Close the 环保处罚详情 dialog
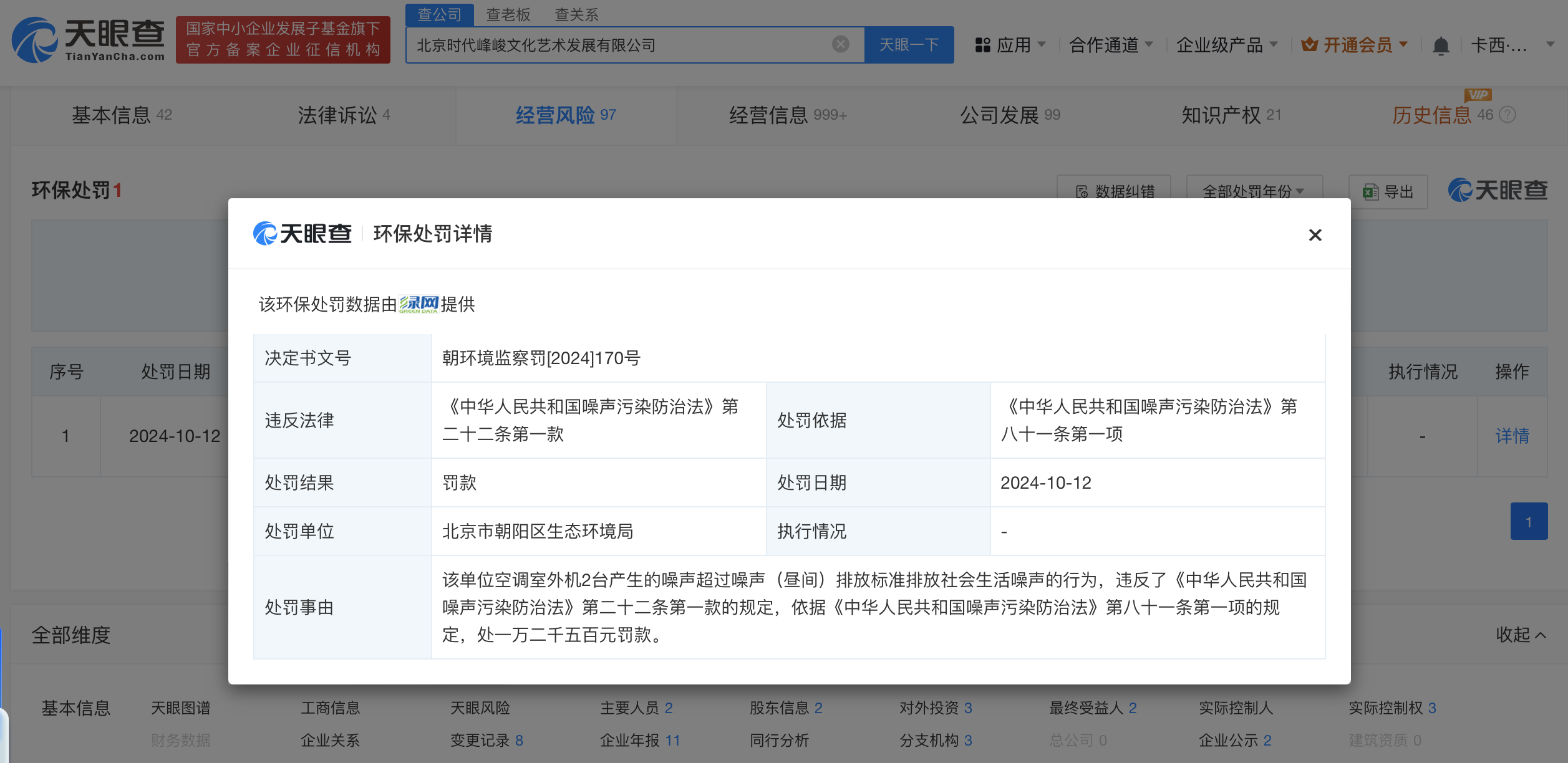 (1315, 235)
